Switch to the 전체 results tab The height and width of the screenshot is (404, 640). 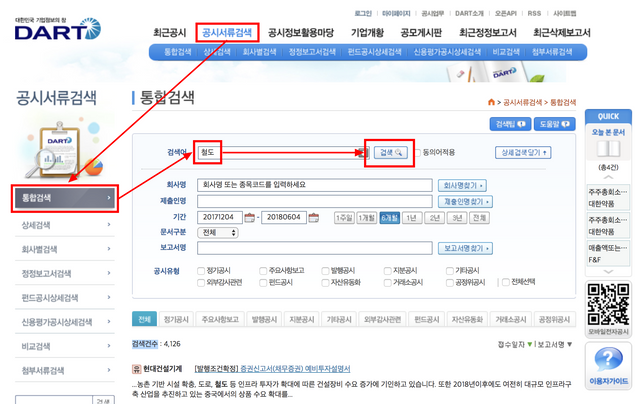click(x=144, y=319)
